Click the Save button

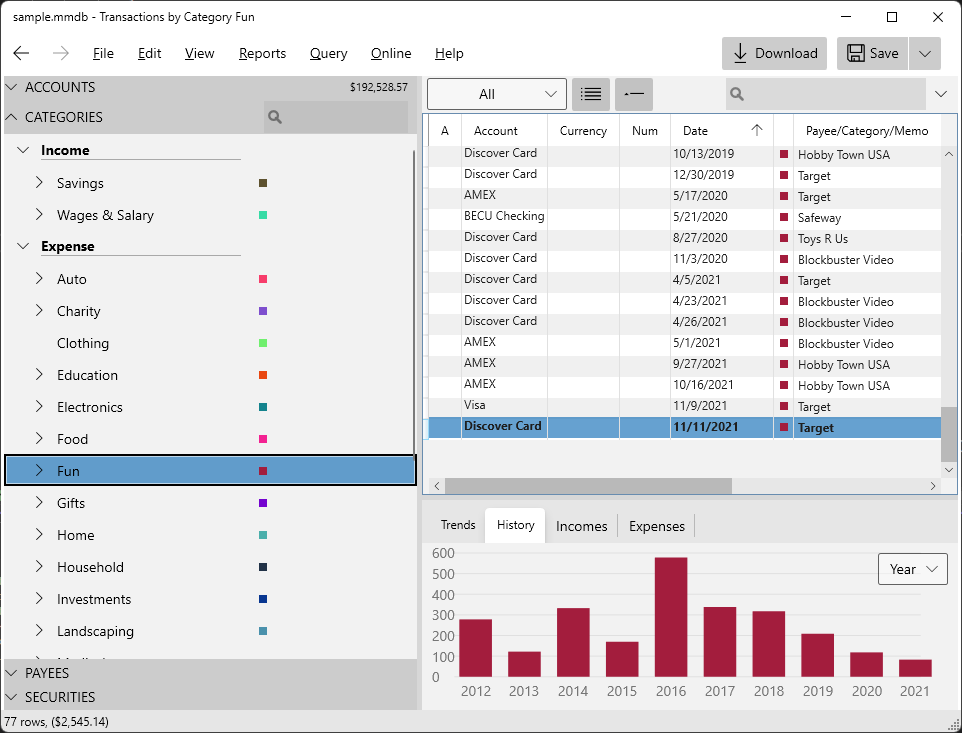click(872, 53)
